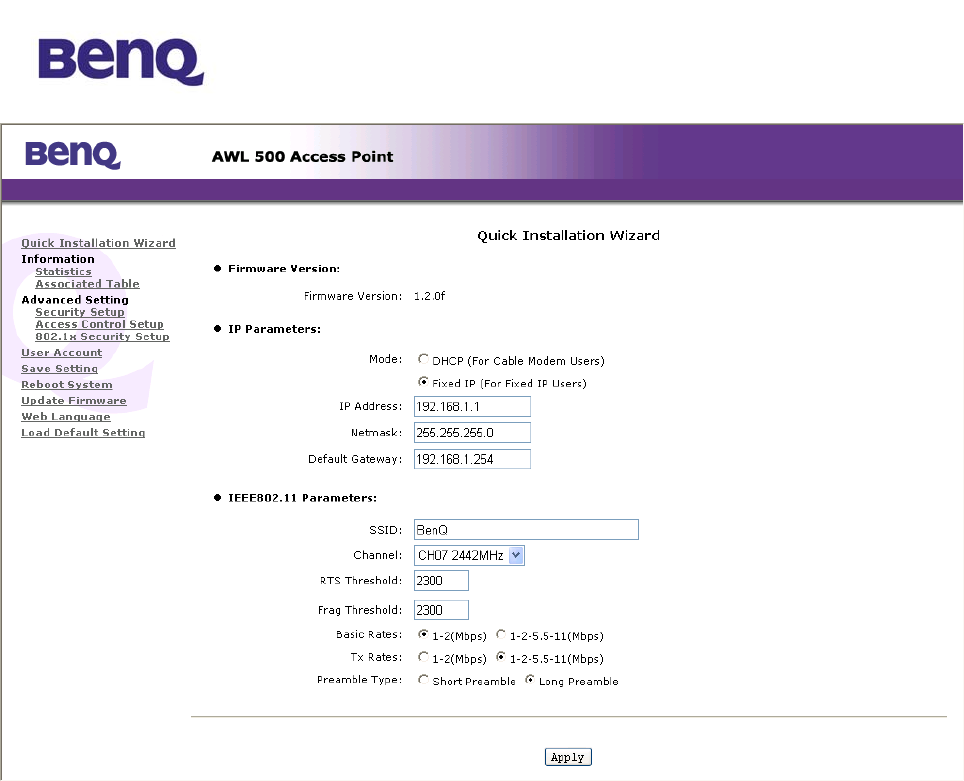Click the Quick Installation Wizard page heading
This screenshot has height=781, width=964.
coord(569,236)
